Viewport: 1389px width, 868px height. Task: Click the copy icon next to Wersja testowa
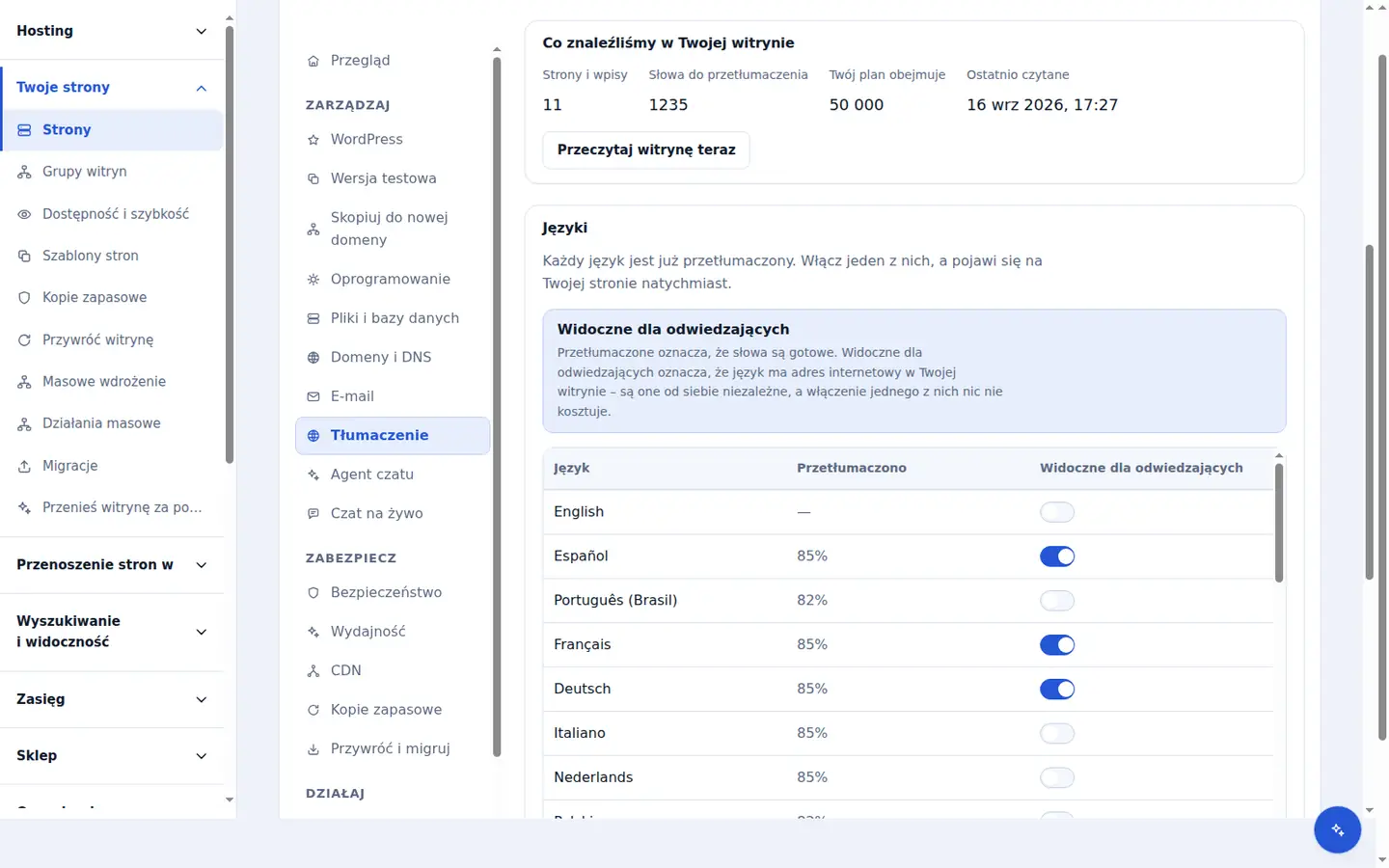pos(313,178)
